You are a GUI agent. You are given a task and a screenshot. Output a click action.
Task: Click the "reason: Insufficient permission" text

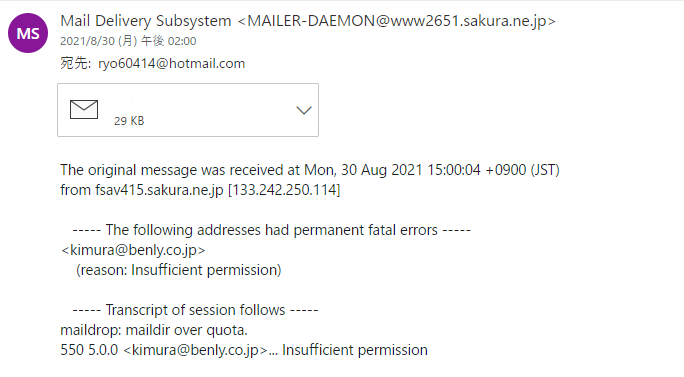(179, 270)
